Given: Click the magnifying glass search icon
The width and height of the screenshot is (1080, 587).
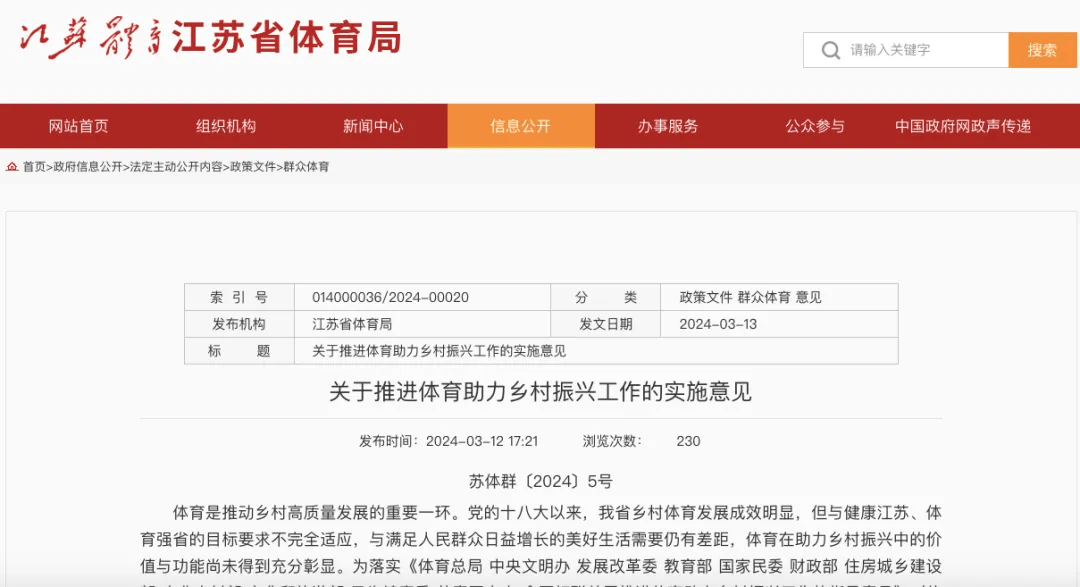Looking at the screenshot, I should (830, 49).
